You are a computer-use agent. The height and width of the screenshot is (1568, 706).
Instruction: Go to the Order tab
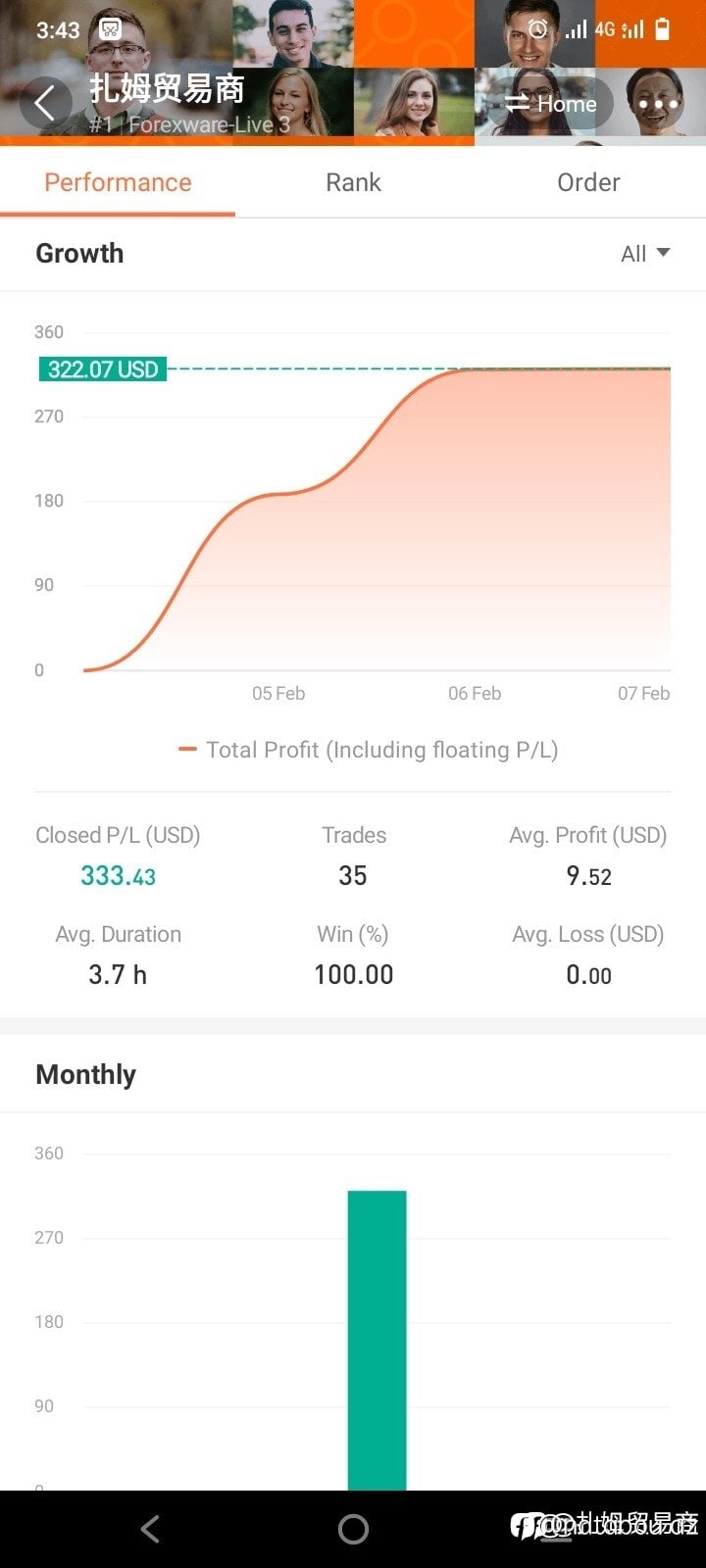(x=588, y=182)
